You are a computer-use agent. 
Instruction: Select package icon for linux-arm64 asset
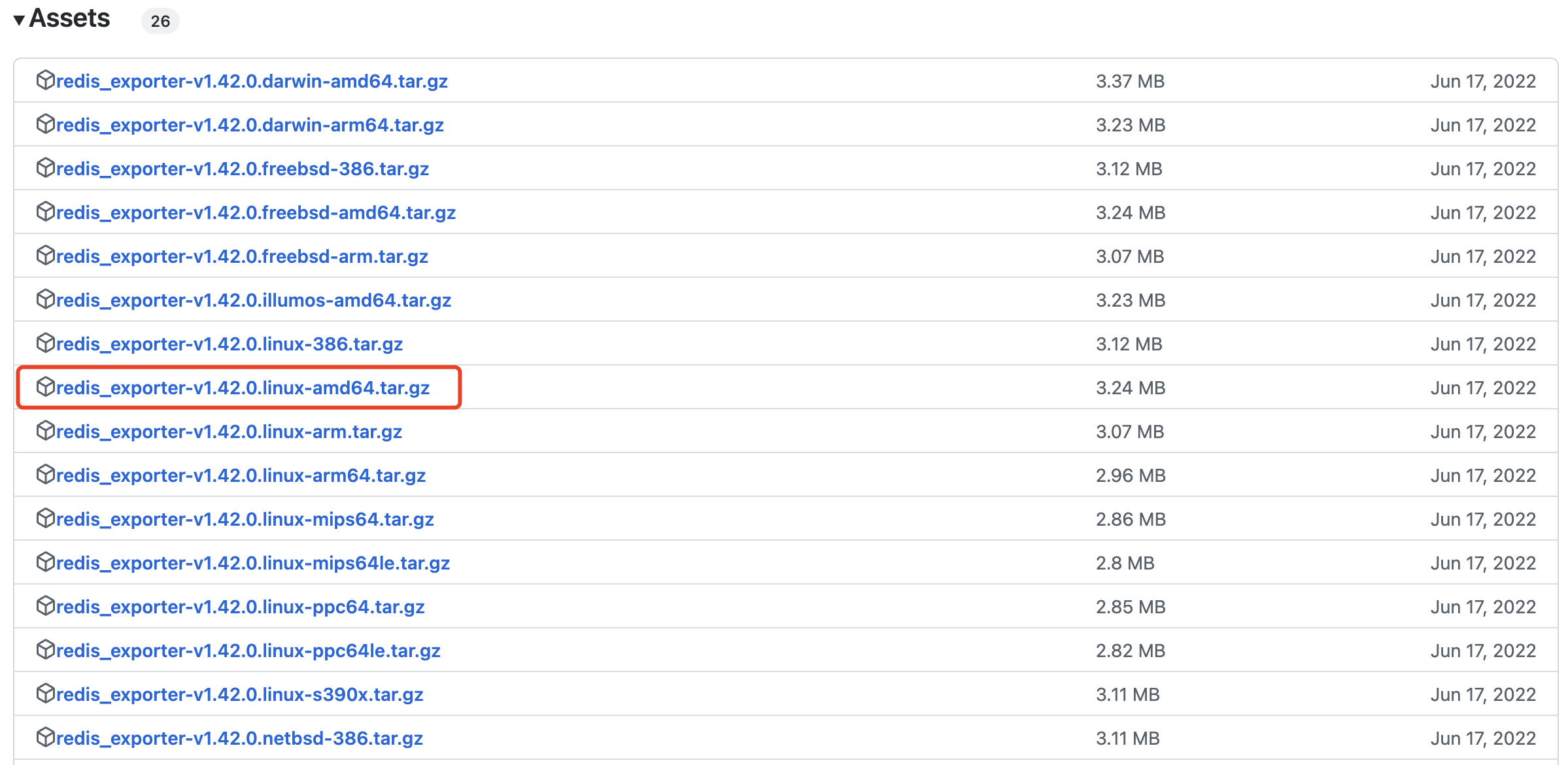[45, 474]
